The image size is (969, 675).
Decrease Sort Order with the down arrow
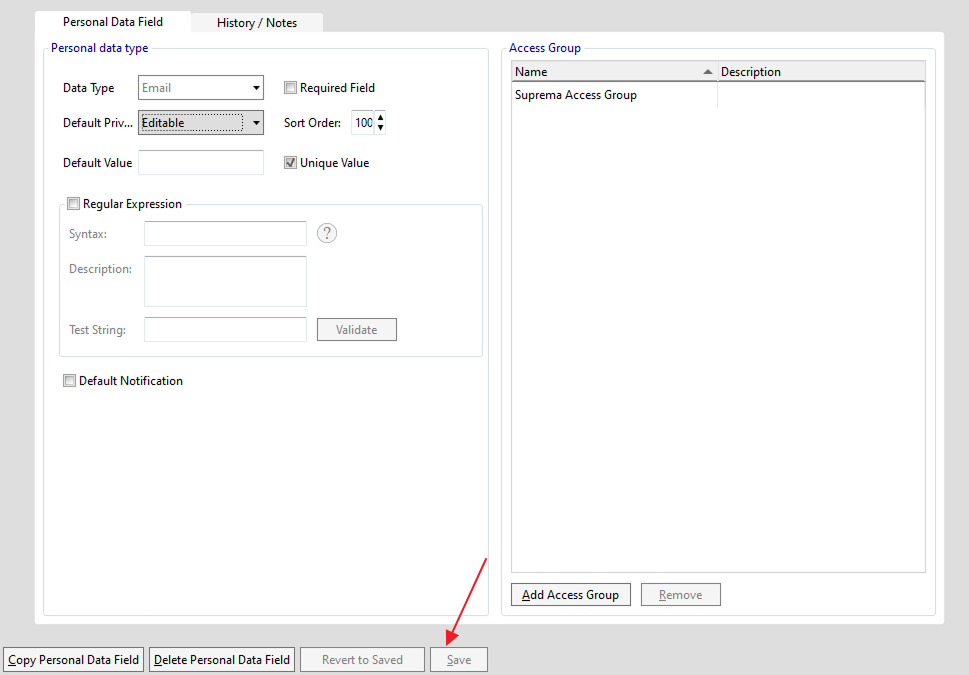tap(380, 128)
